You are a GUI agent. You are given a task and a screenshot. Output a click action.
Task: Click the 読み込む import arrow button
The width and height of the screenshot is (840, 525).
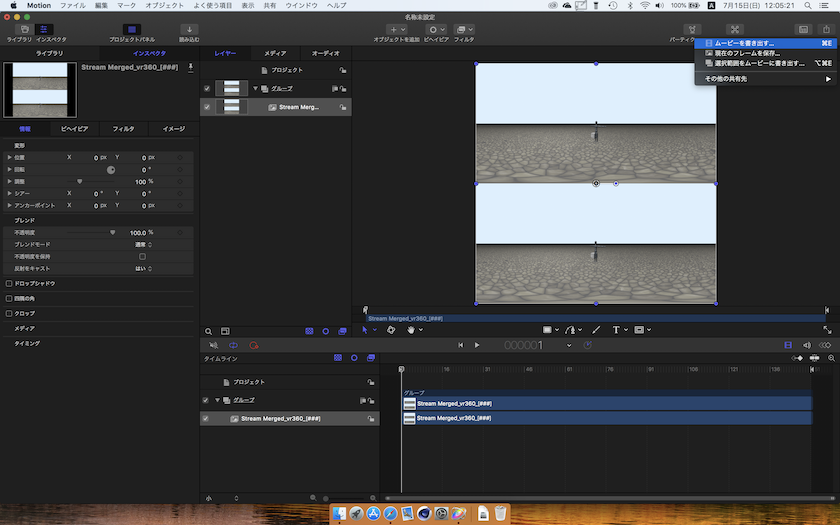pos(189,29)
